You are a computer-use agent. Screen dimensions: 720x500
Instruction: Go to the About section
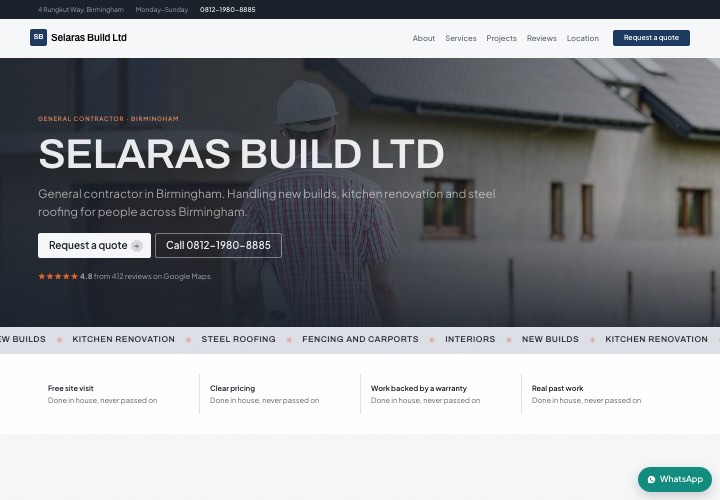[x=423, y=38]
